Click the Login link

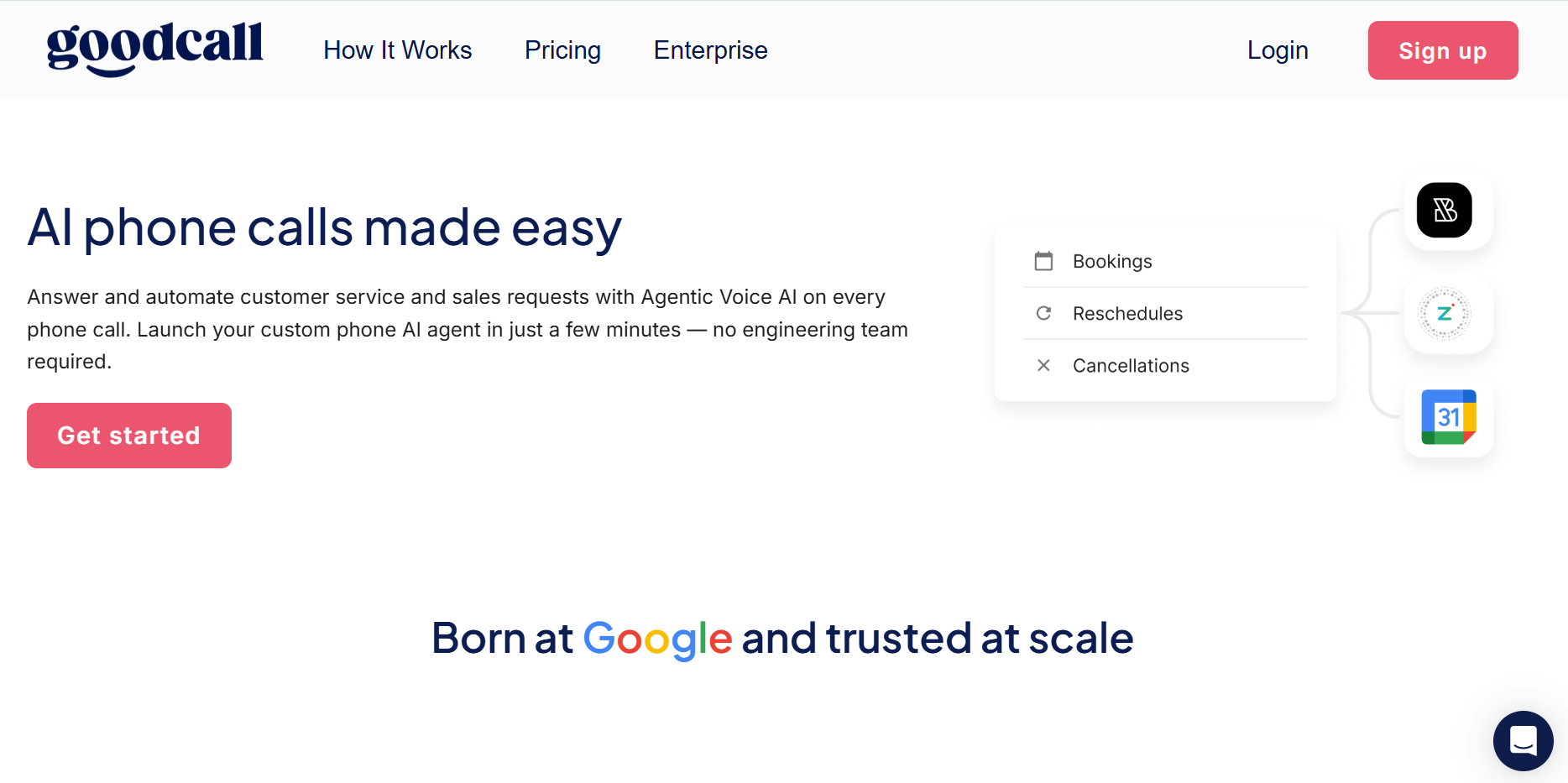click(1278, 50)
